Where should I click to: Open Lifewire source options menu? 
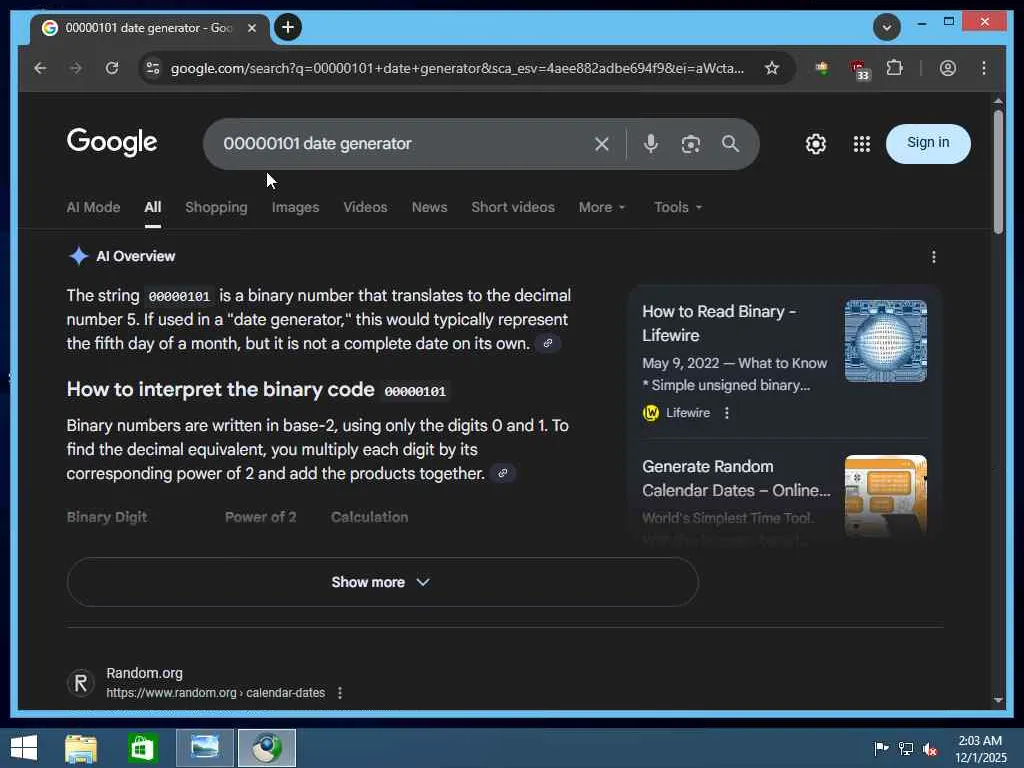726,413
